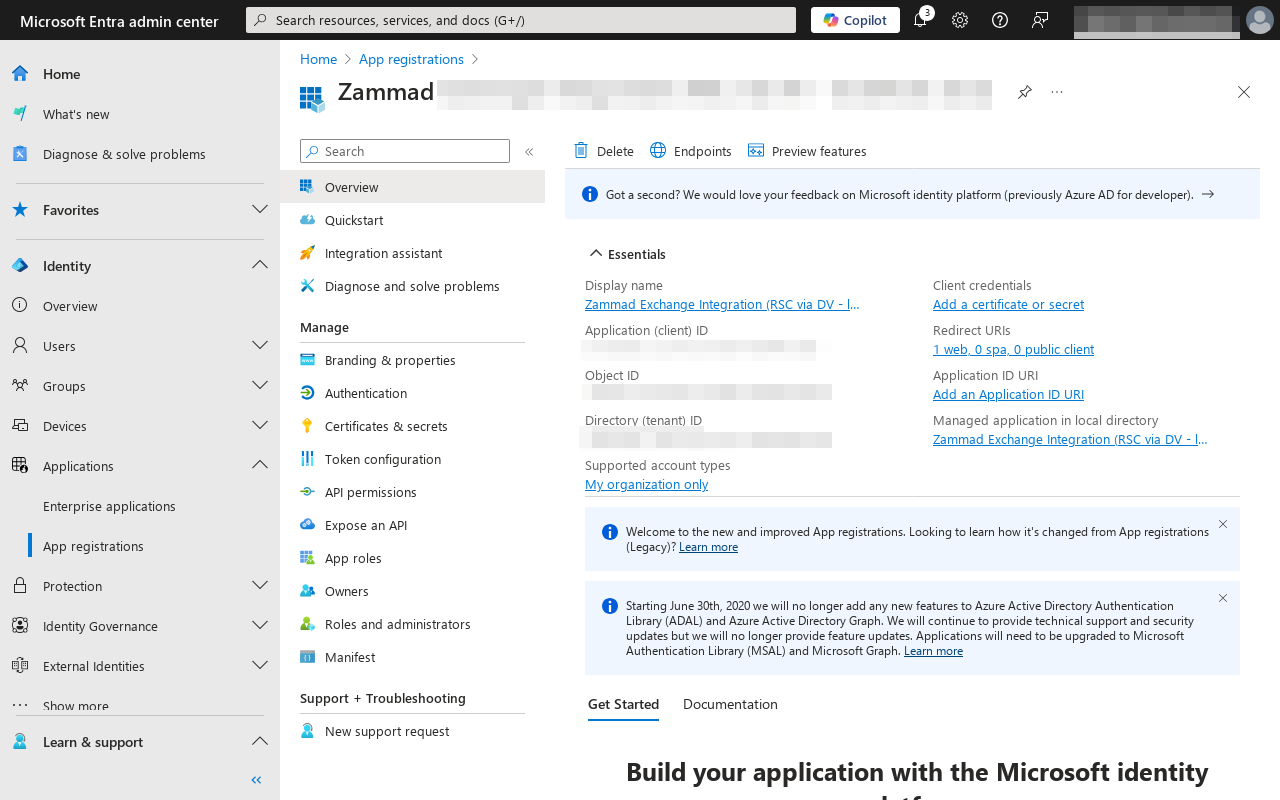The height and width of the screenshot is (800, 1280).
Task: Open New support request
Action: click(x=412, y=731)
